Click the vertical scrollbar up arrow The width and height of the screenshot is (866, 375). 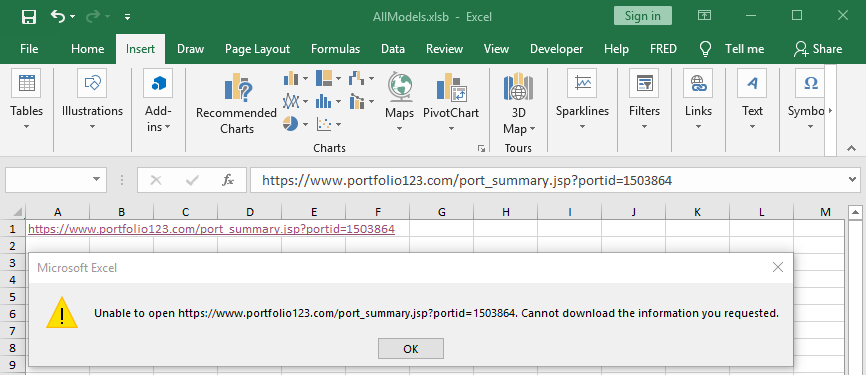[856, 212]
